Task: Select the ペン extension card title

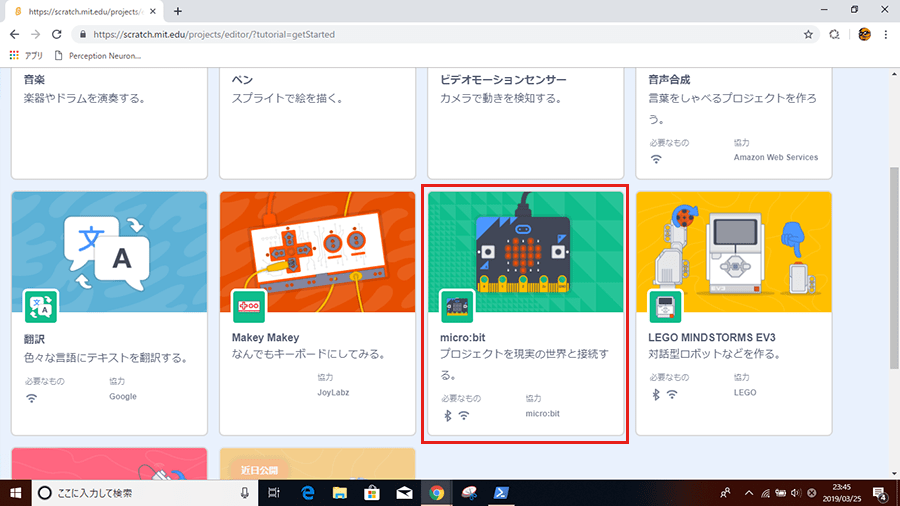Action: (242, 80)
